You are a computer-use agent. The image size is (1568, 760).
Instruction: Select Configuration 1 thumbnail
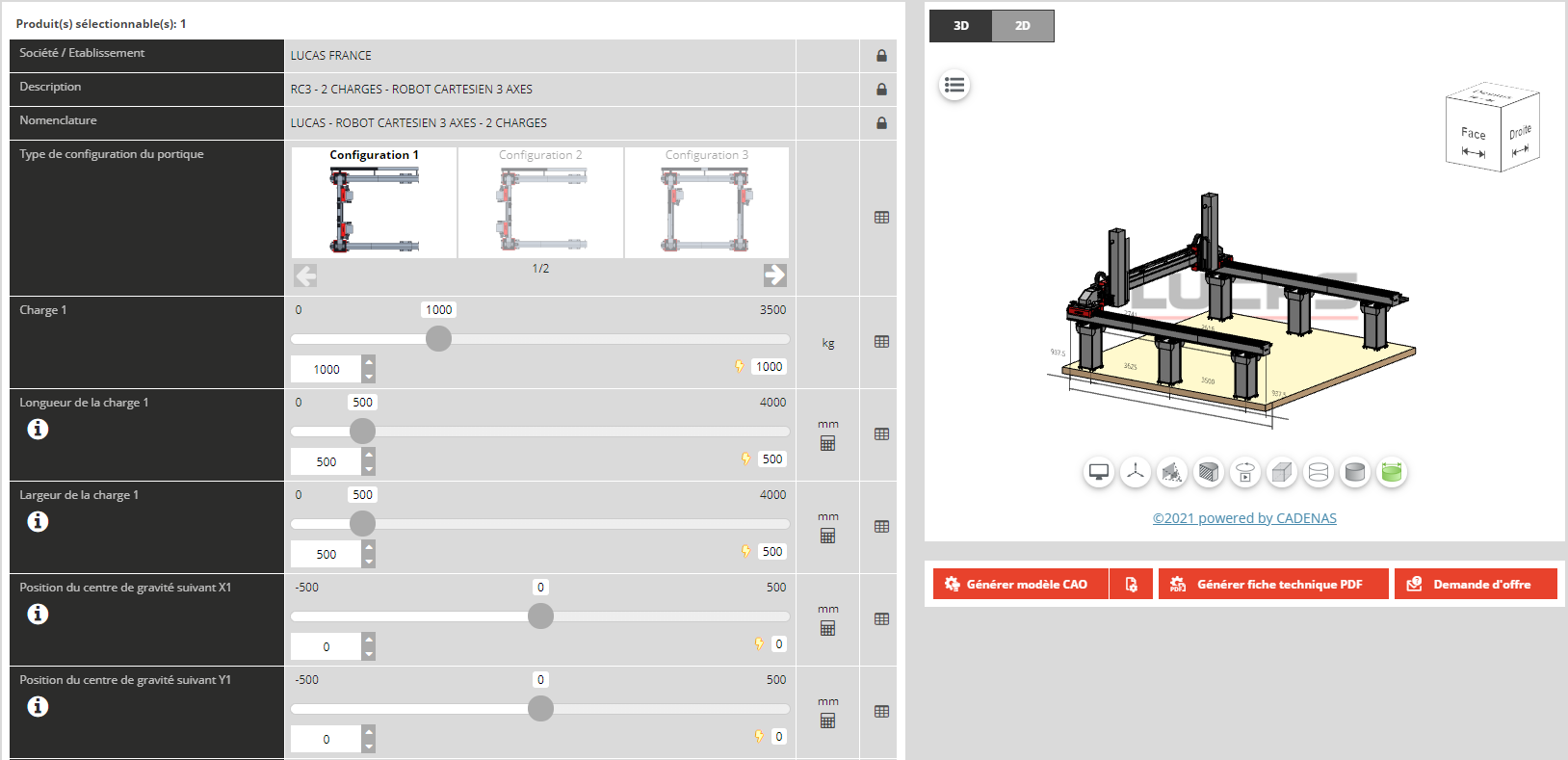coord(375,202)
